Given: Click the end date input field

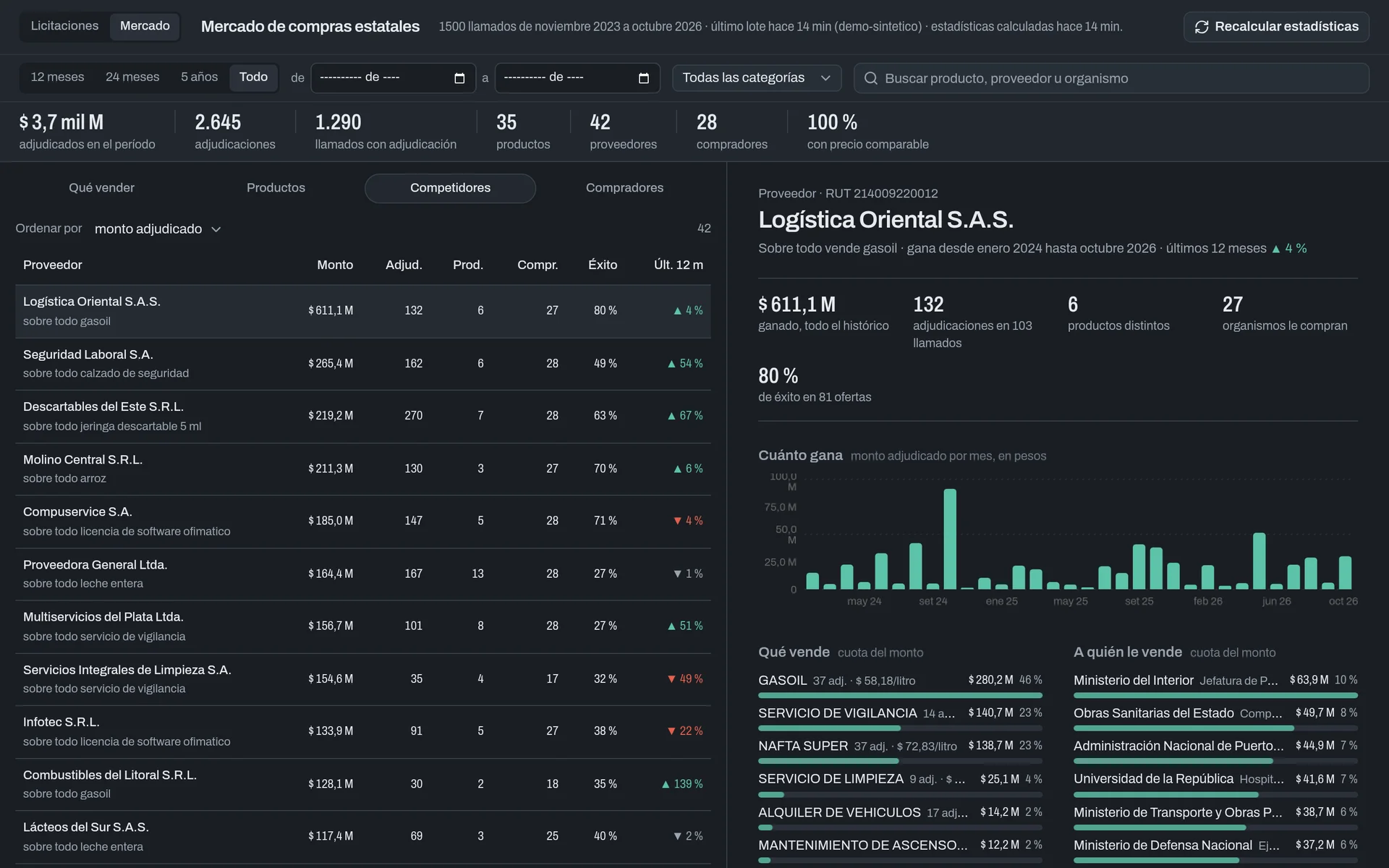Looking at the screenshot, I should coord(577,78).
